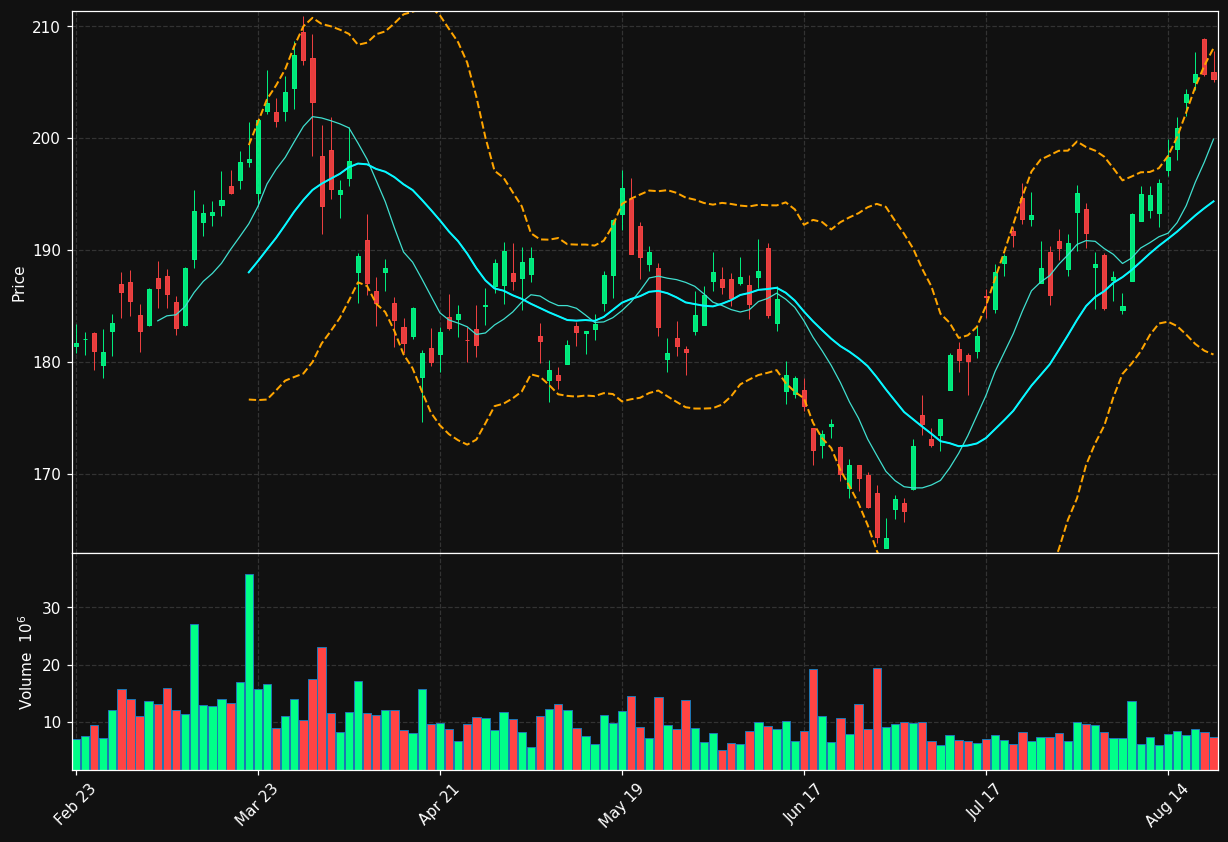Click the 20 volume axis label
Viewport: 1228px width, 842px height.
tap(51, 666)
